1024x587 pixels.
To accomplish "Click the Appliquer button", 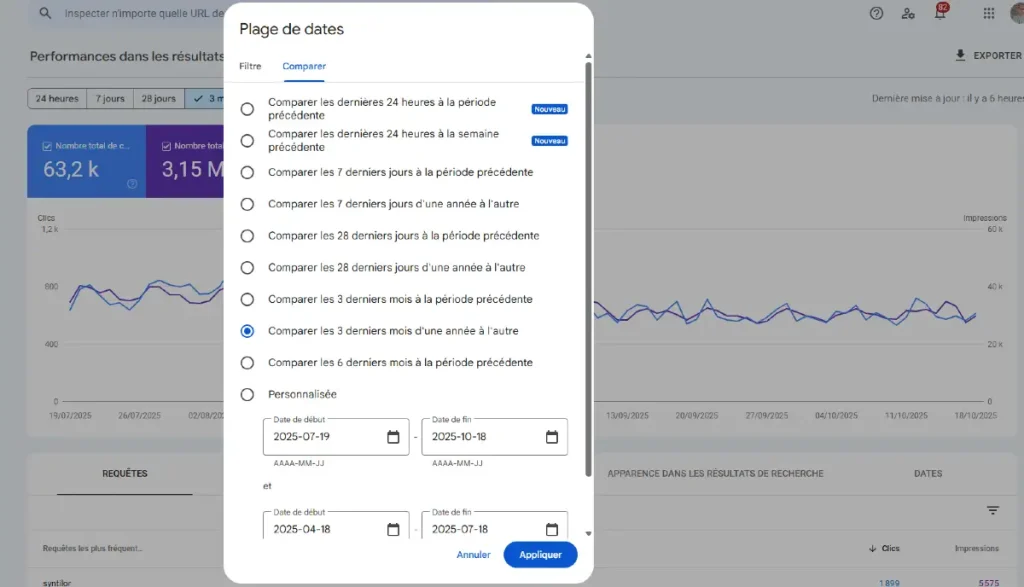I will coord(540,555).
